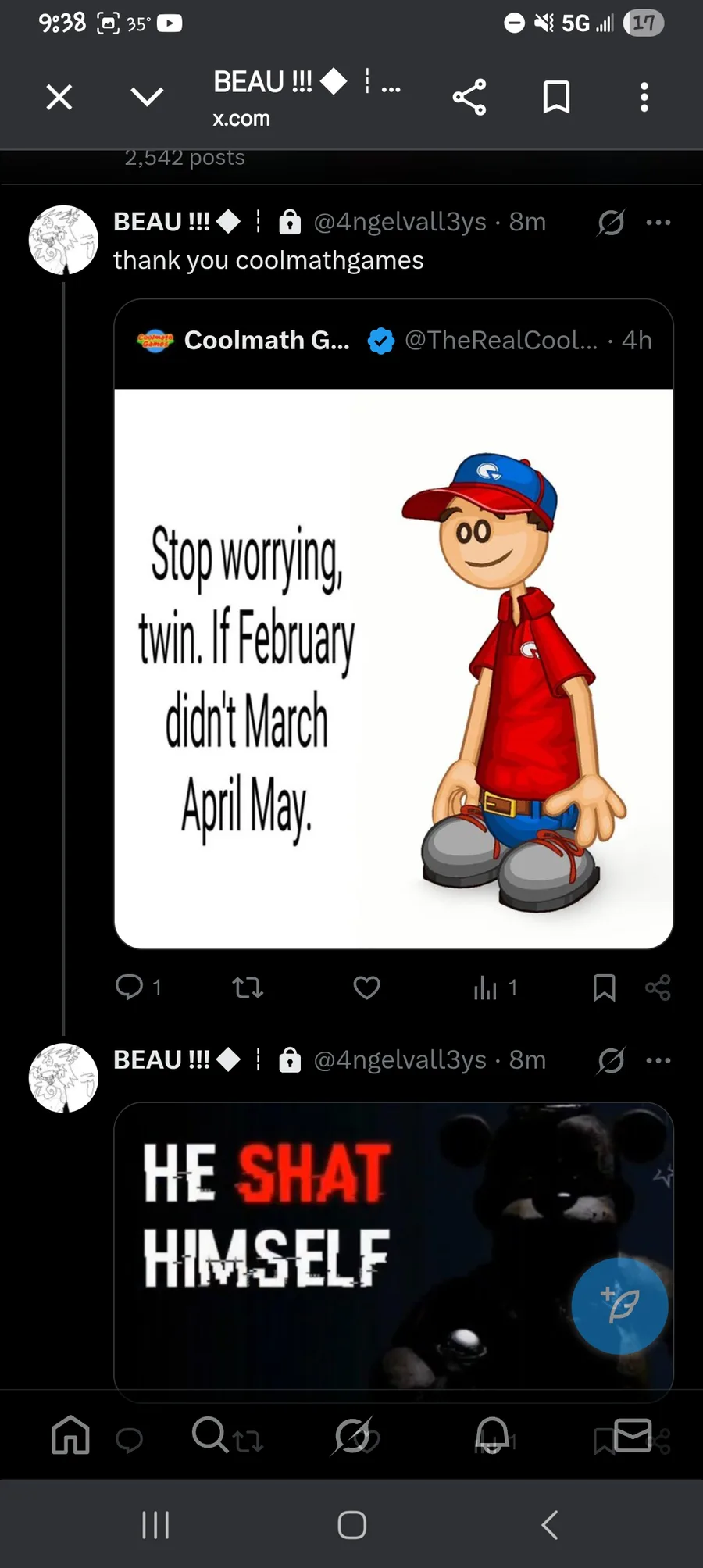703x1568 pixels.
Task: Open the Search tab
Action: 209,1434
